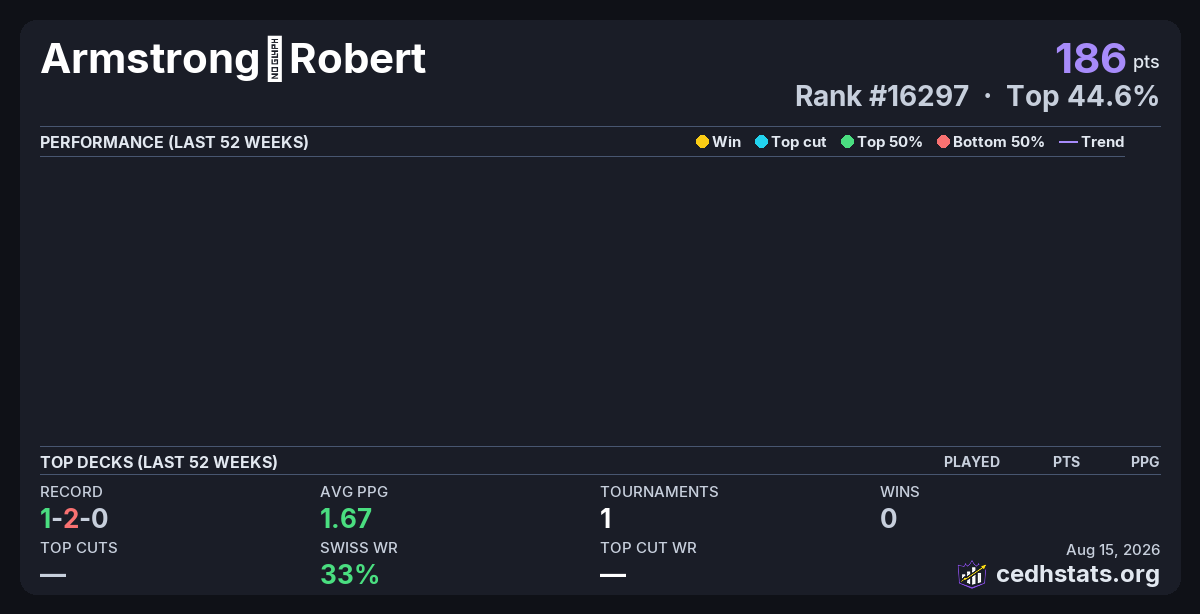Click the cyan Top cut legend dot
Image resolution: width=1200 pixels, height=614 pixels.
tap(761, 142)
